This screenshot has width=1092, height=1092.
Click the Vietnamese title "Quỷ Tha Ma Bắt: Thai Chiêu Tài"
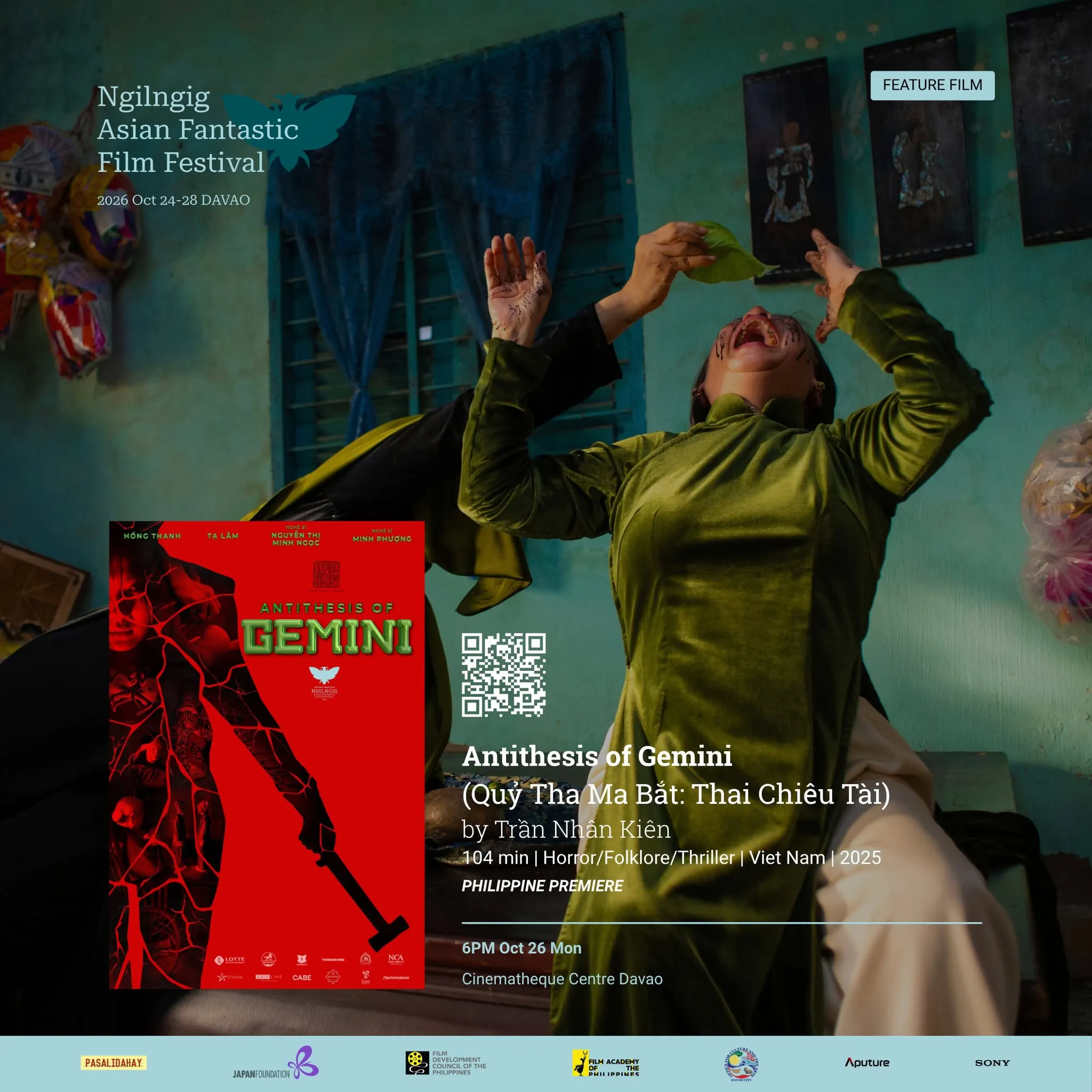pyautogui.click(x=676, y=794)
